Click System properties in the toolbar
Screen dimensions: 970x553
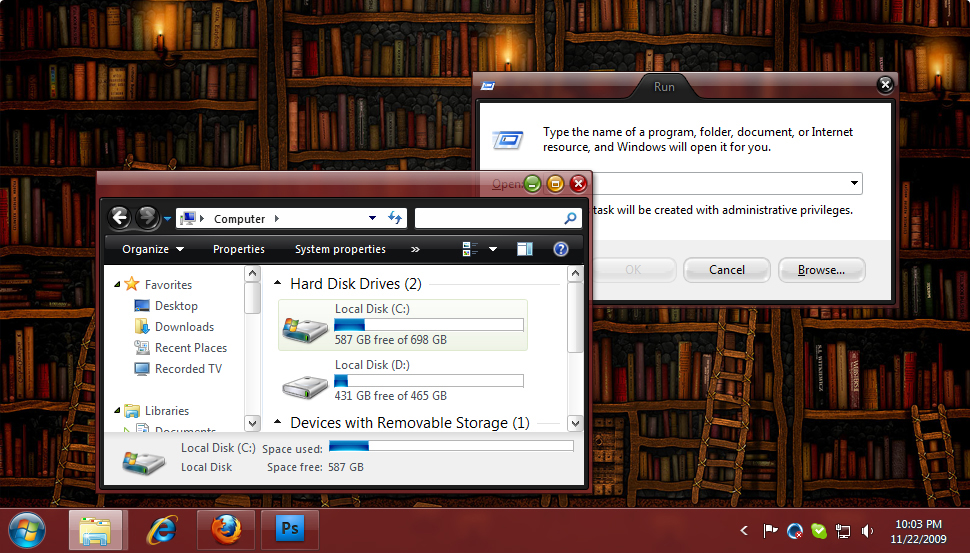pos(340,249)
